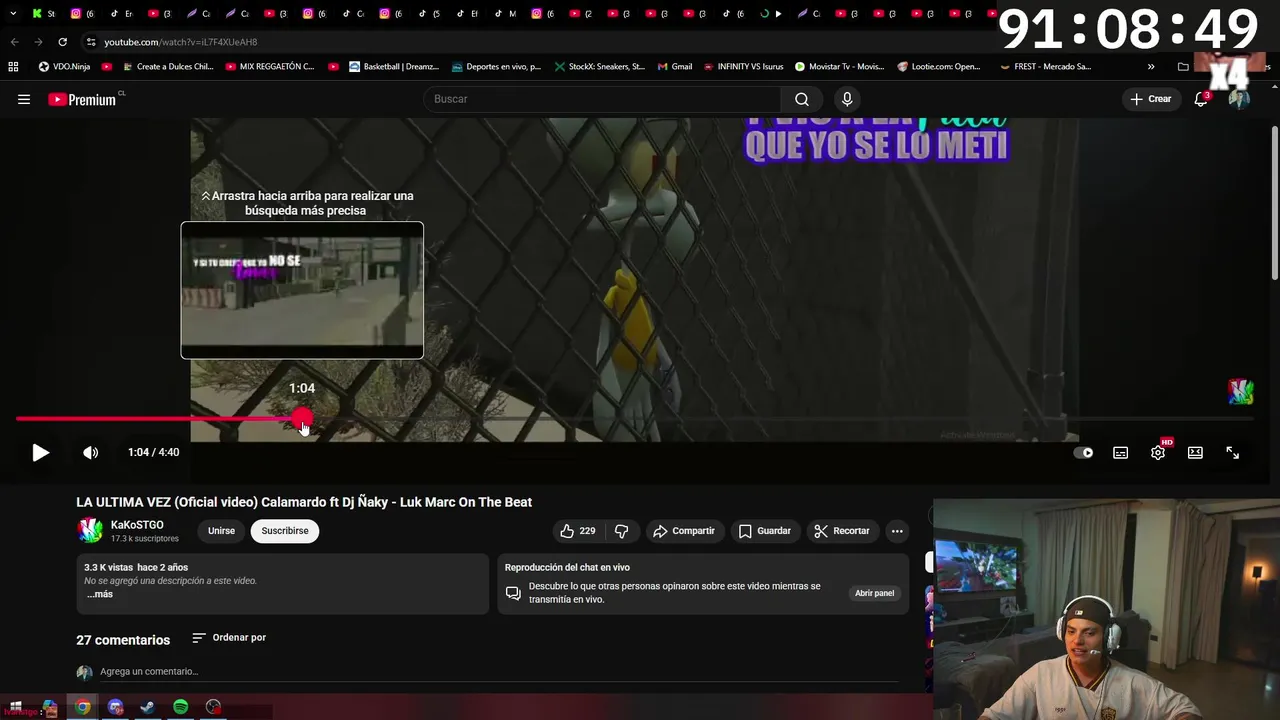Share the video with Compartir
Screen dimensions: 1280x720
point(684,531)
